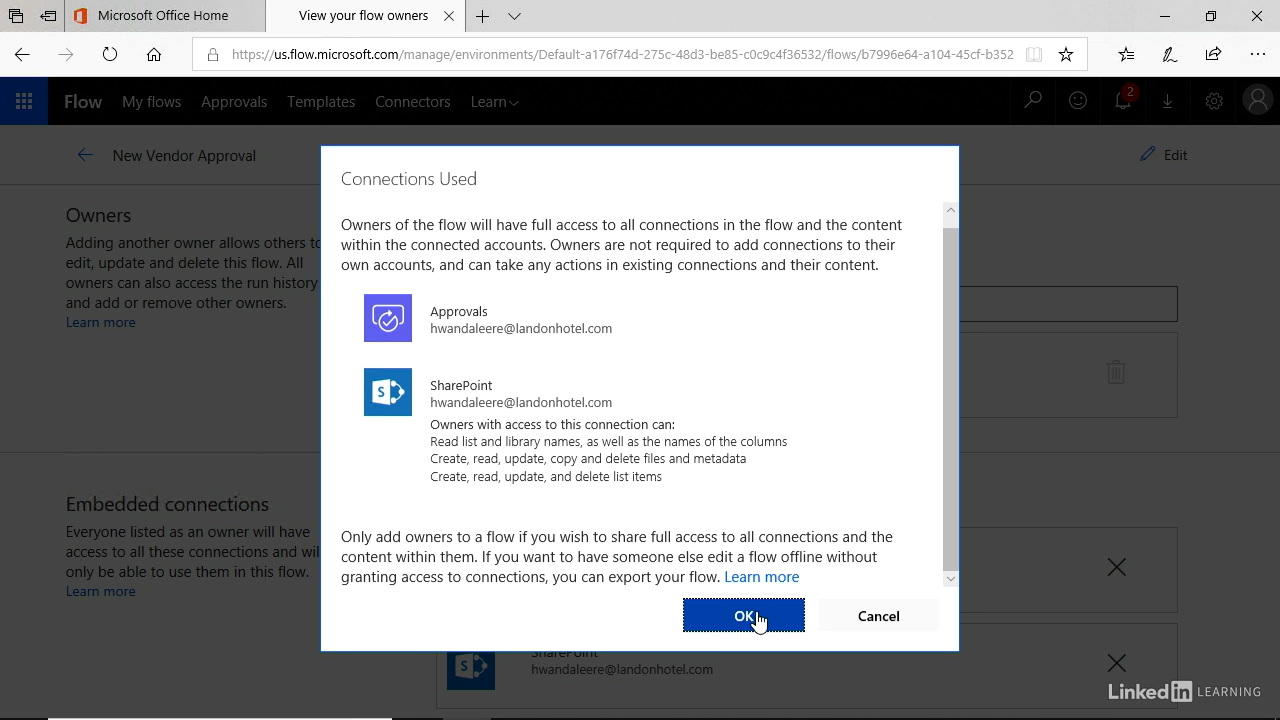Share this page icon
The height and width of the screenshot is (720, 1280).
(x=1213, y=55)
